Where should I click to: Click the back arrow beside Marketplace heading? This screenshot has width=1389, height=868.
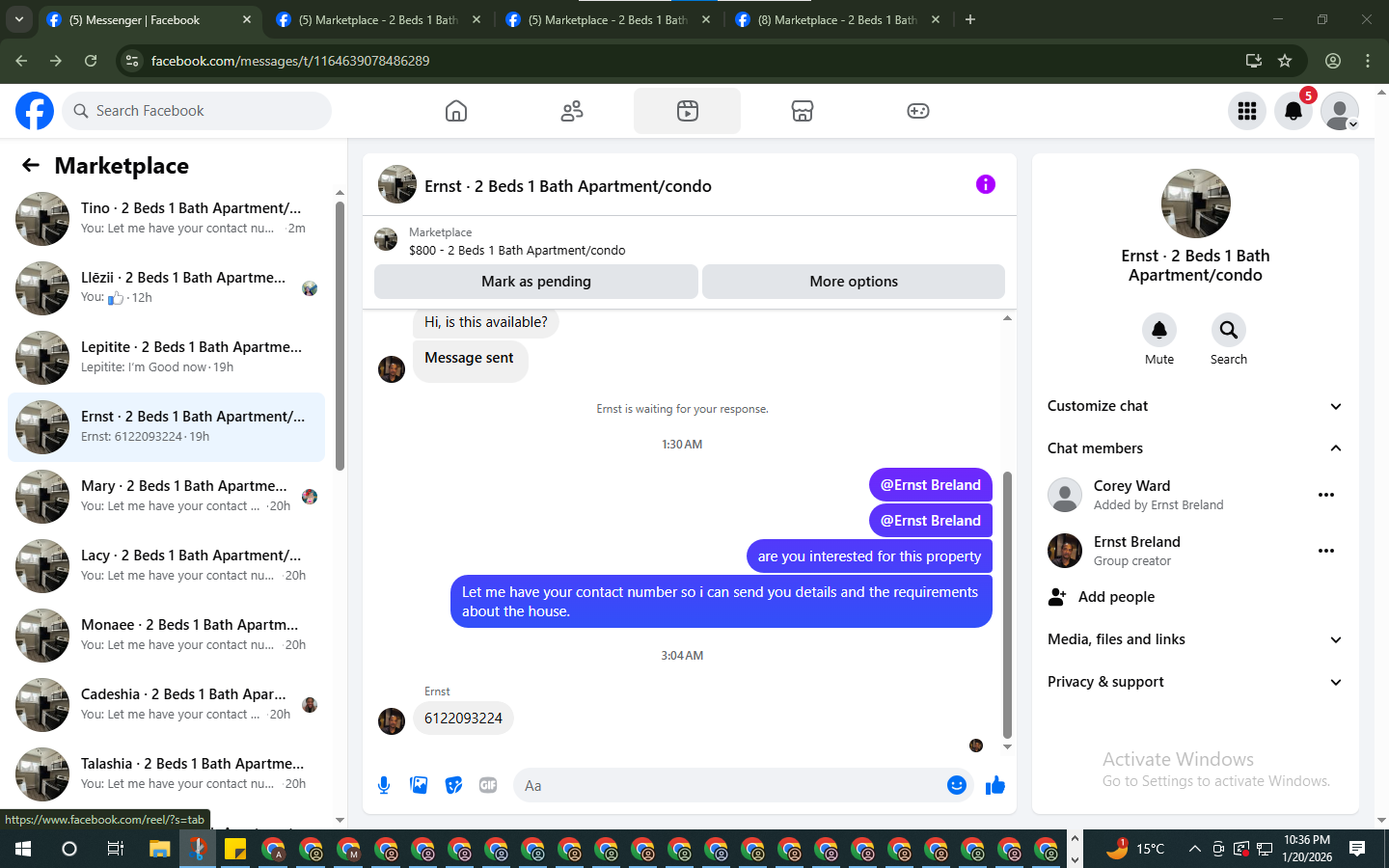[x=31, y=166]
